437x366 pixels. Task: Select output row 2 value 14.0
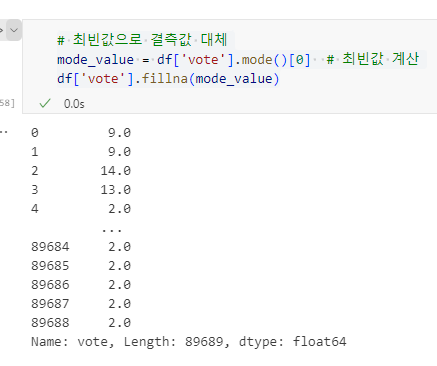click(116, 171)
